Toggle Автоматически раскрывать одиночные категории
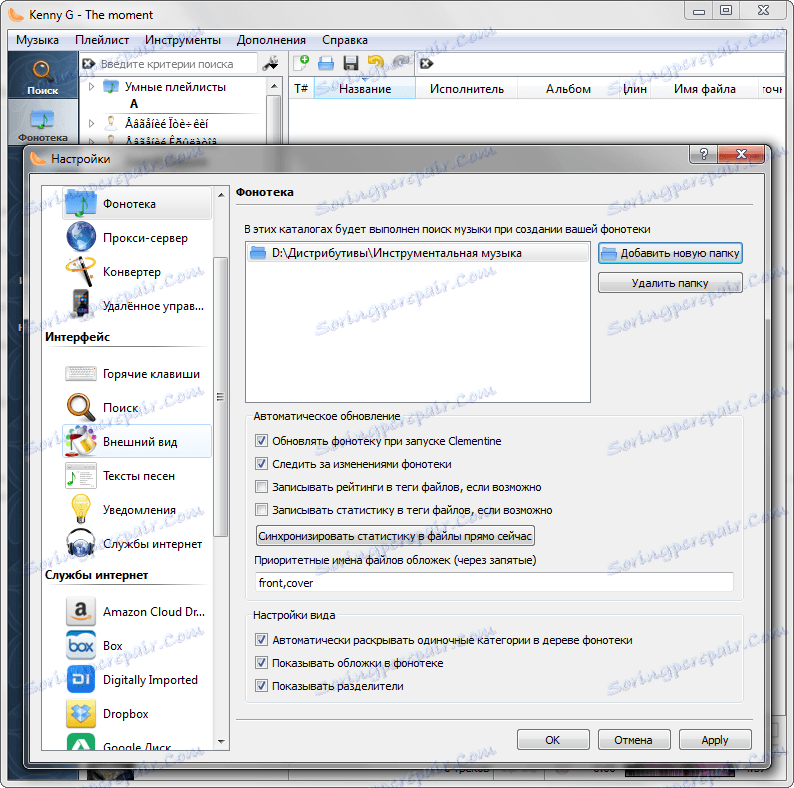This screenshot has height=788, width=794. point(261,640)
